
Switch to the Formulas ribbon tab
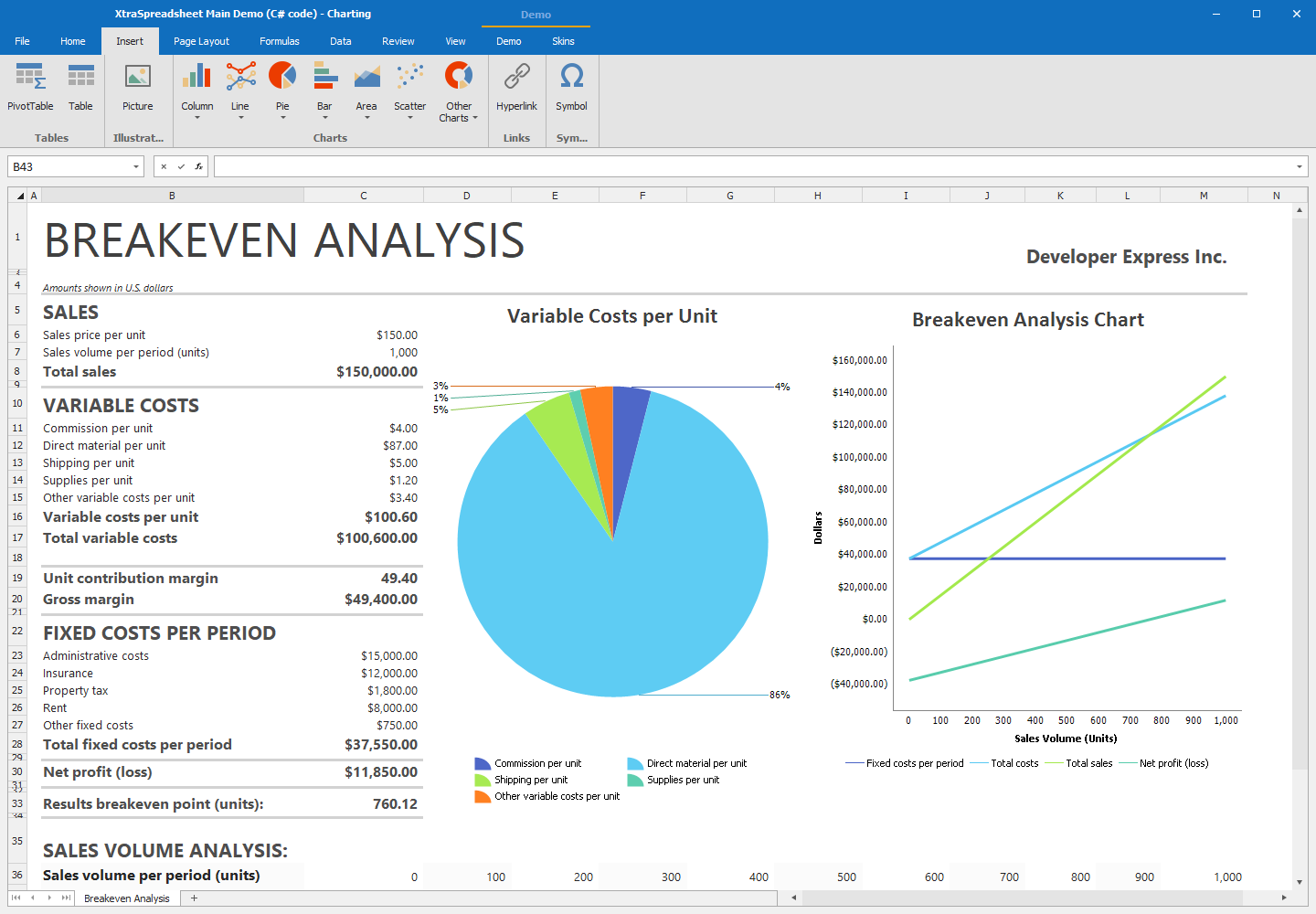click(x=279, y=41)
